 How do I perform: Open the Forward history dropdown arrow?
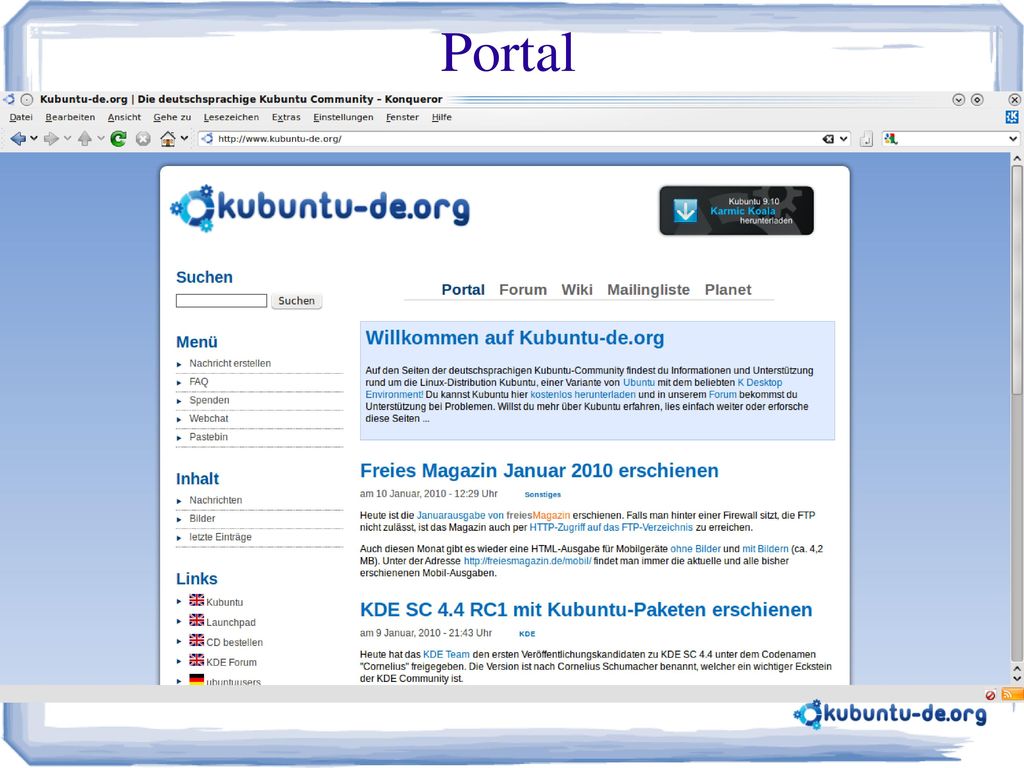67,138
